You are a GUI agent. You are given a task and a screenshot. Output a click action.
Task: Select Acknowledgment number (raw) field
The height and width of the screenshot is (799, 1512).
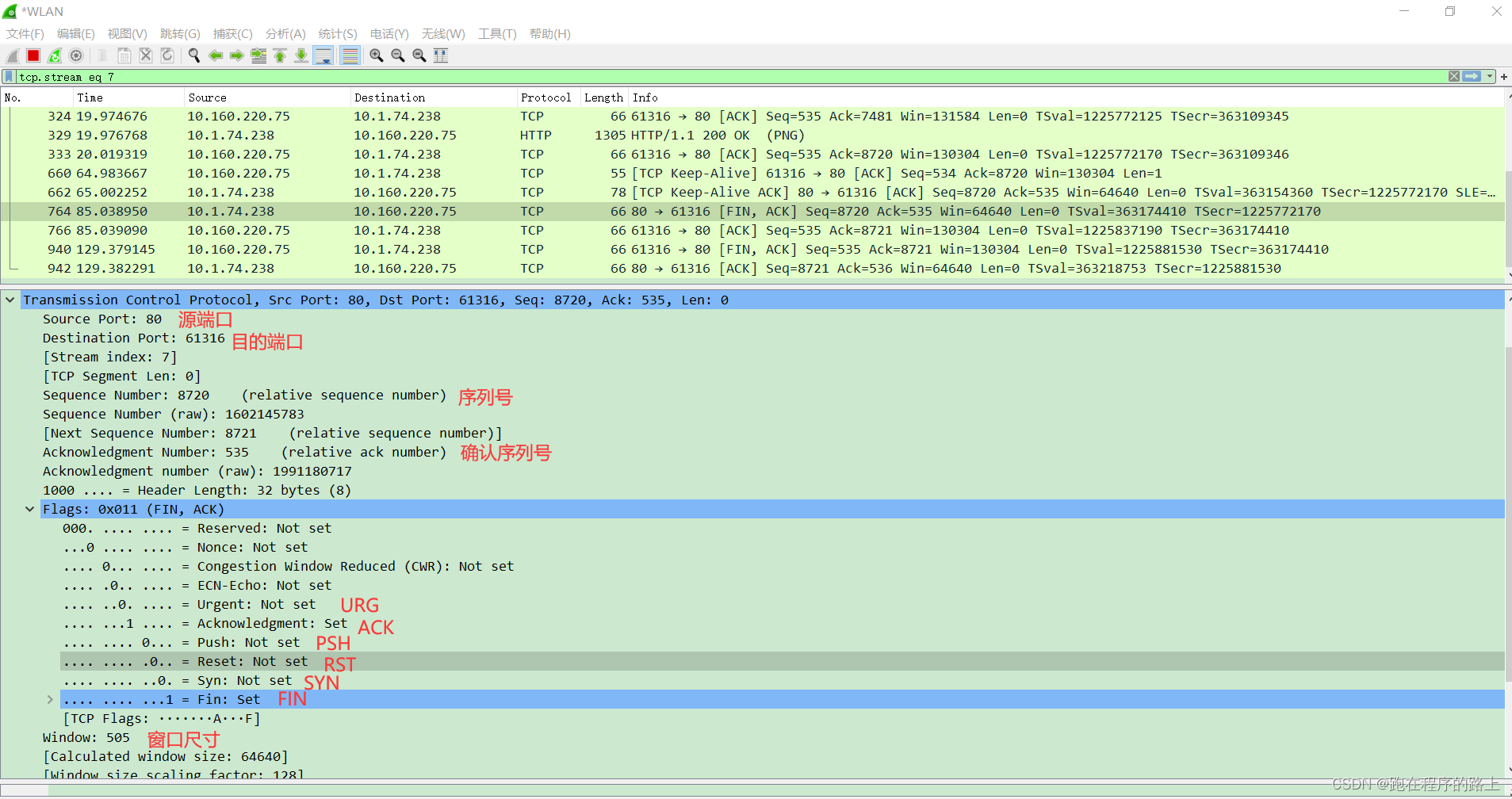coord(197,471)
